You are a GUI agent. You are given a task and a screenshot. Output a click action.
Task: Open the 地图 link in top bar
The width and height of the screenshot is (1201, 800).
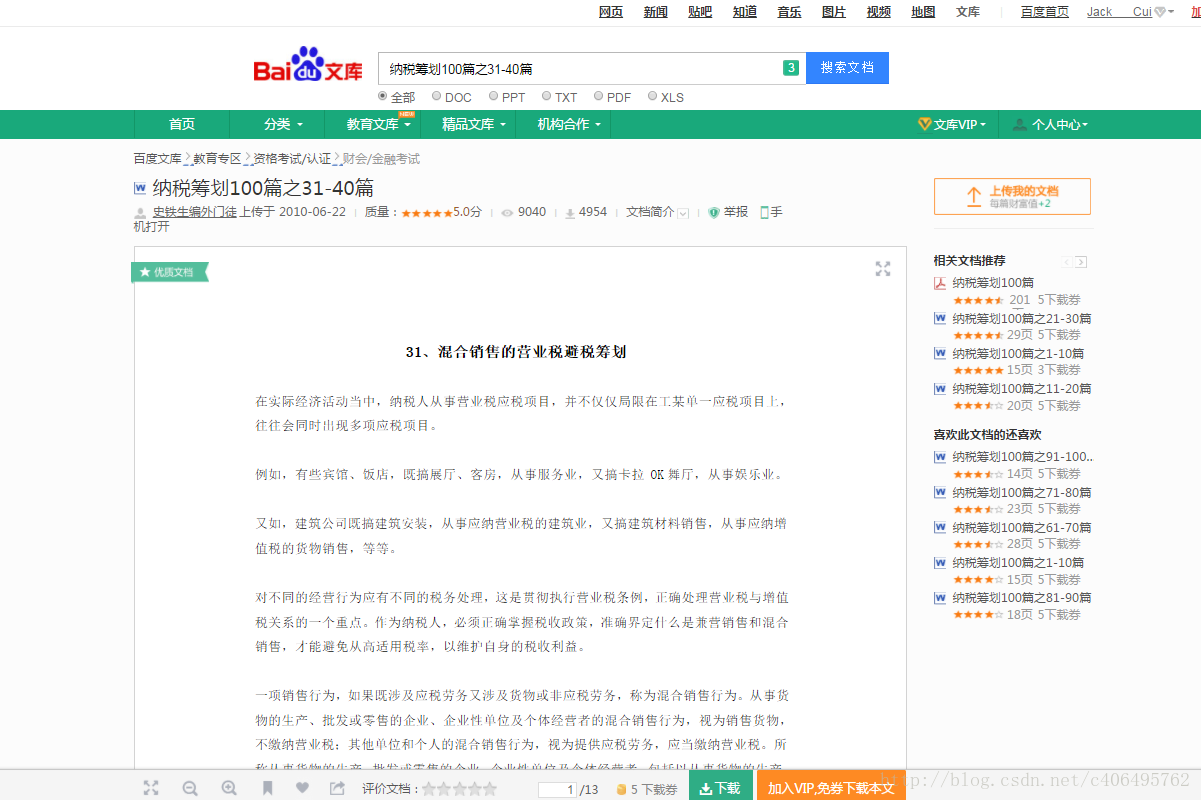923,12
